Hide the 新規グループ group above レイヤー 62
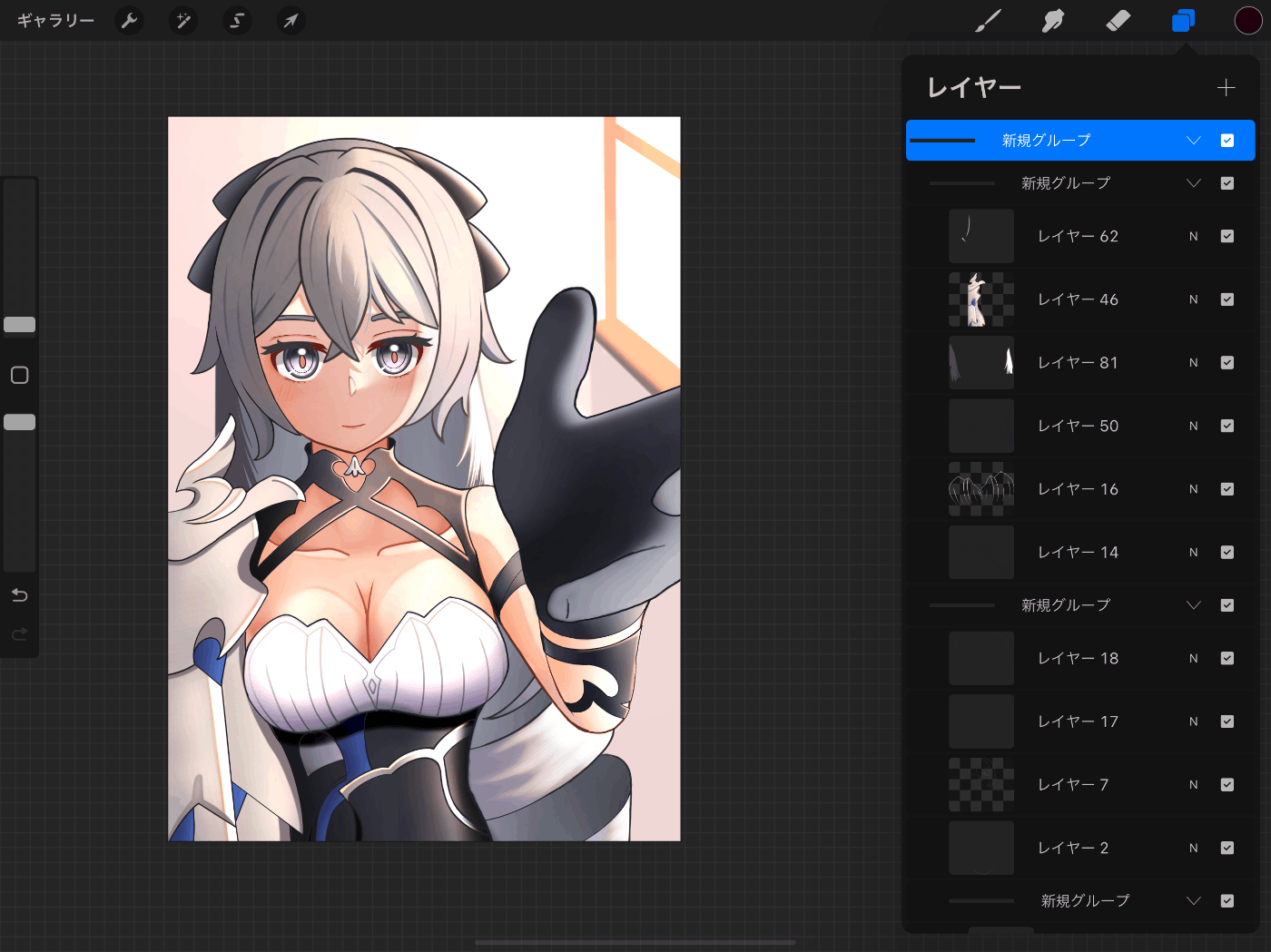 click(x=1227, y=183)
